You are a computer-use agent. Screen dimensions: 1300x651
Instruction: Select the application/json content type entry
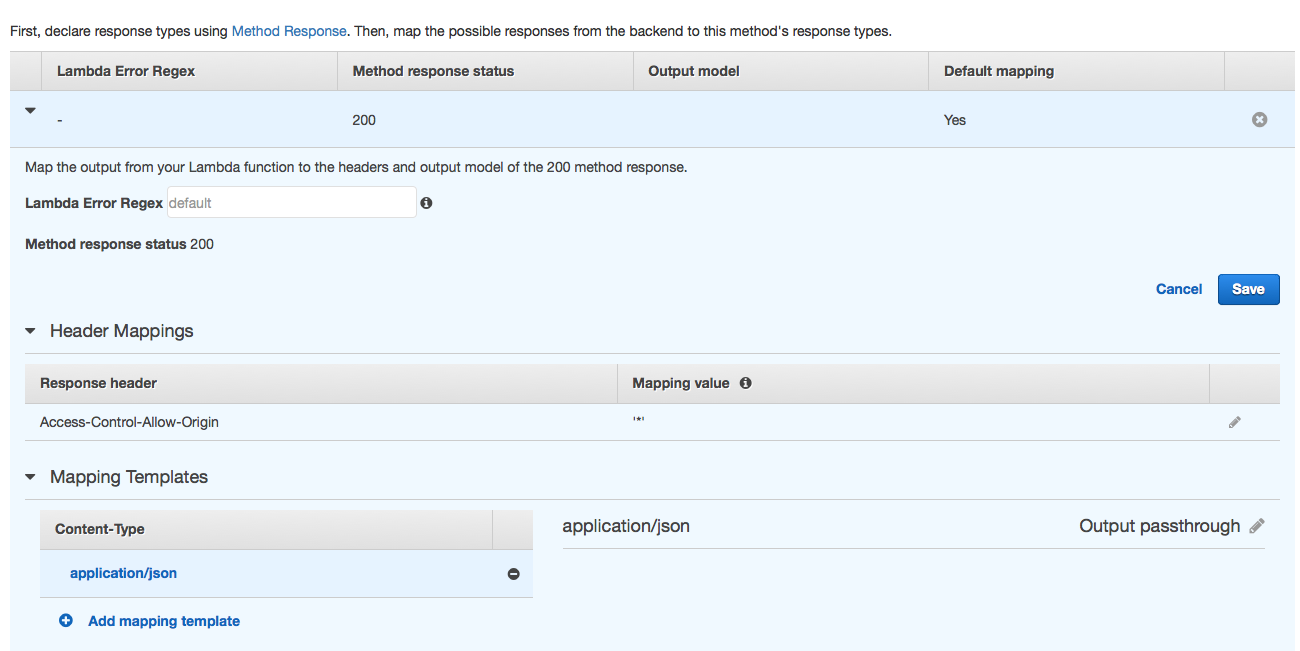(x=123, y=573)
